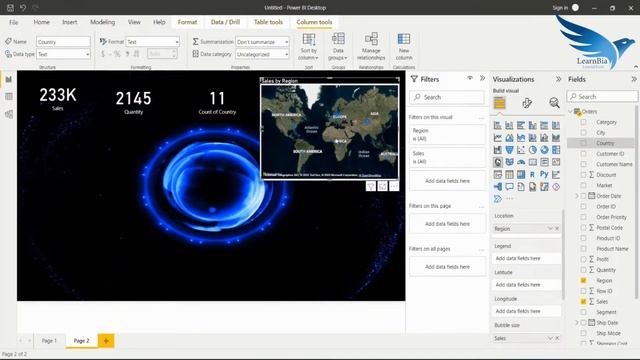Uncheck the Sales field checkbox
This screenshot has height=360, width=640.
[x=583, y=302]
